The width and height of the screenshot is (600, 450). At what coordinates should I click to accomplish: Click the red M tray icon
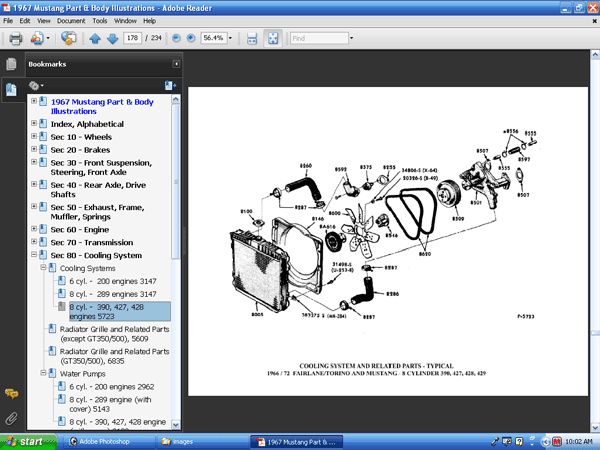point(556,442)
